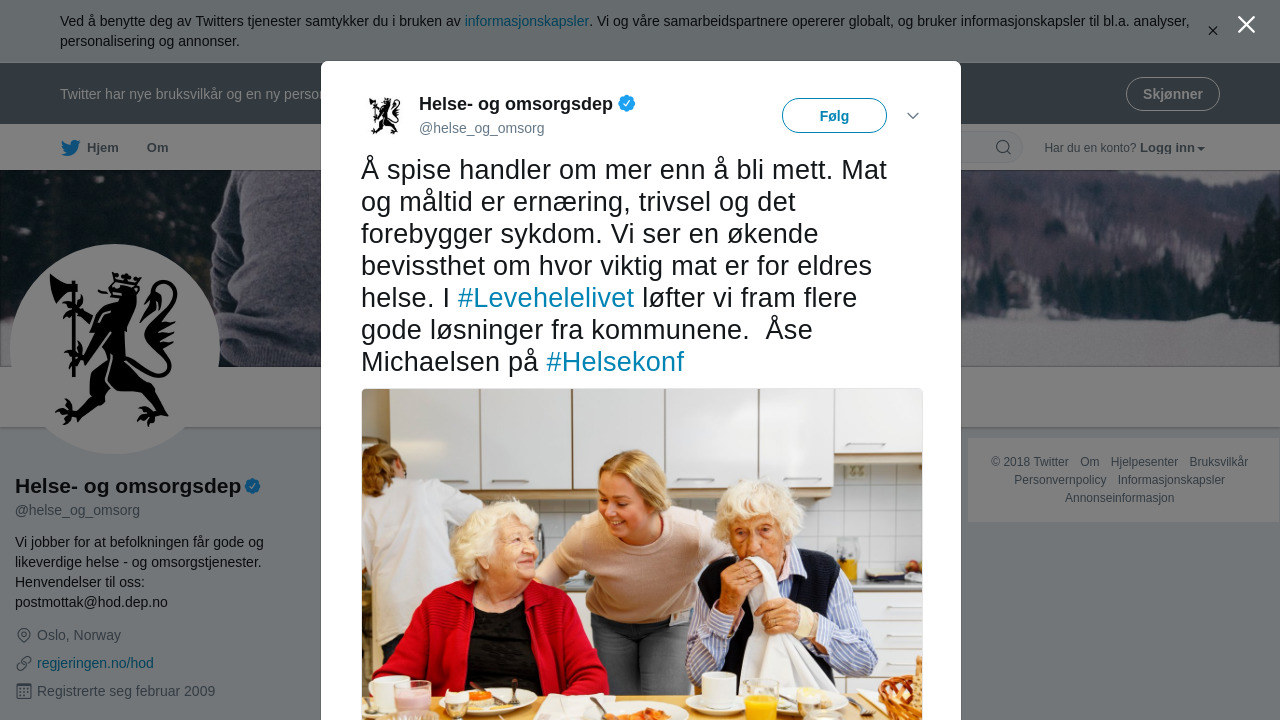Open the #Helsekonf hashtag

coord(615,362)
